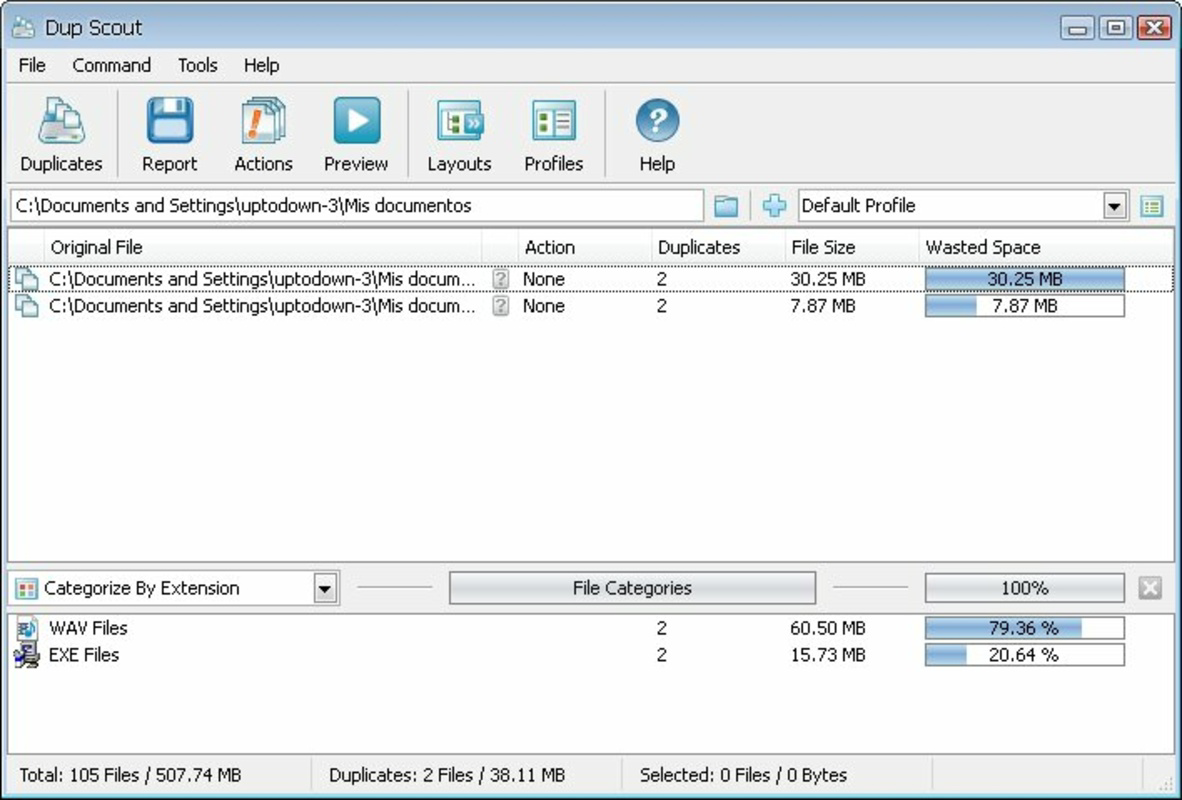Click the Default Profile combo box text
The height and width of the screenshot is (800, 1182).
coord(859,205)
